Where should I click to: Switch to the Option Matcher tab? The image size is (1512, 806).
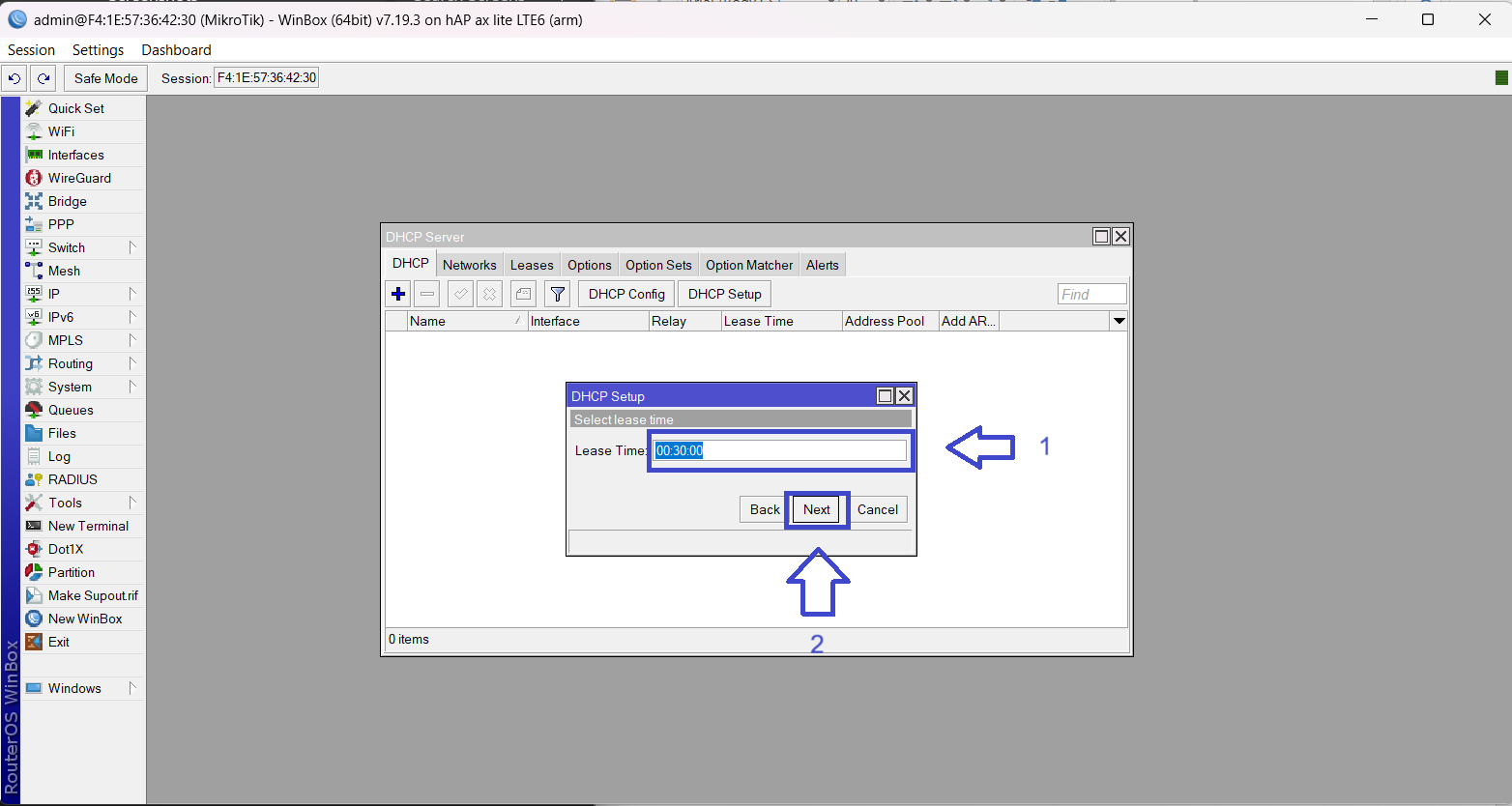(749, 265)
